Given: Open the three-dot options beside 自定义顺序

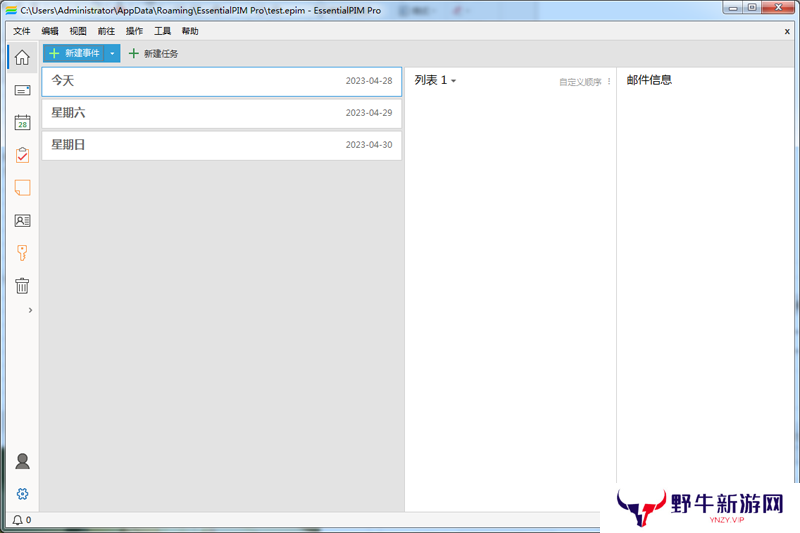Looking at the screenshot, I should 609,81.
